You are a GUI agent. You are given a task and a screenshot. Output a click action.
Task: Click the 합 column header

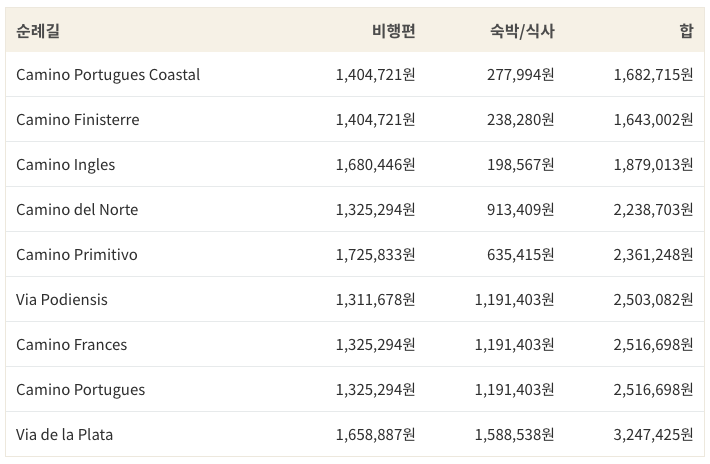click(686, 31)
